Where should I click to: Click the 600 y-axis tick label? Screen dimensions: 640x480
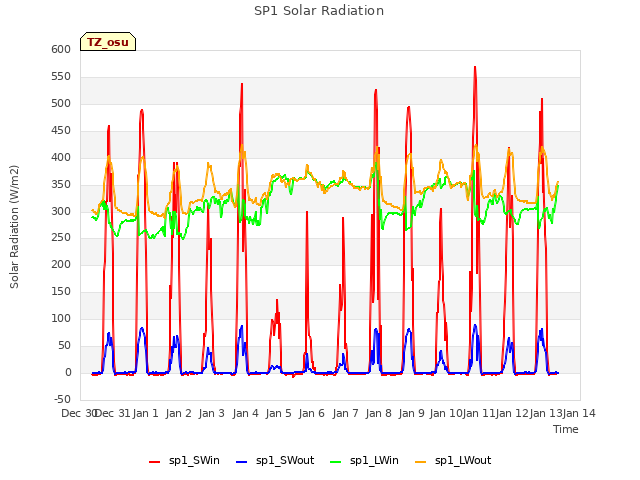[x=61, y=49]
